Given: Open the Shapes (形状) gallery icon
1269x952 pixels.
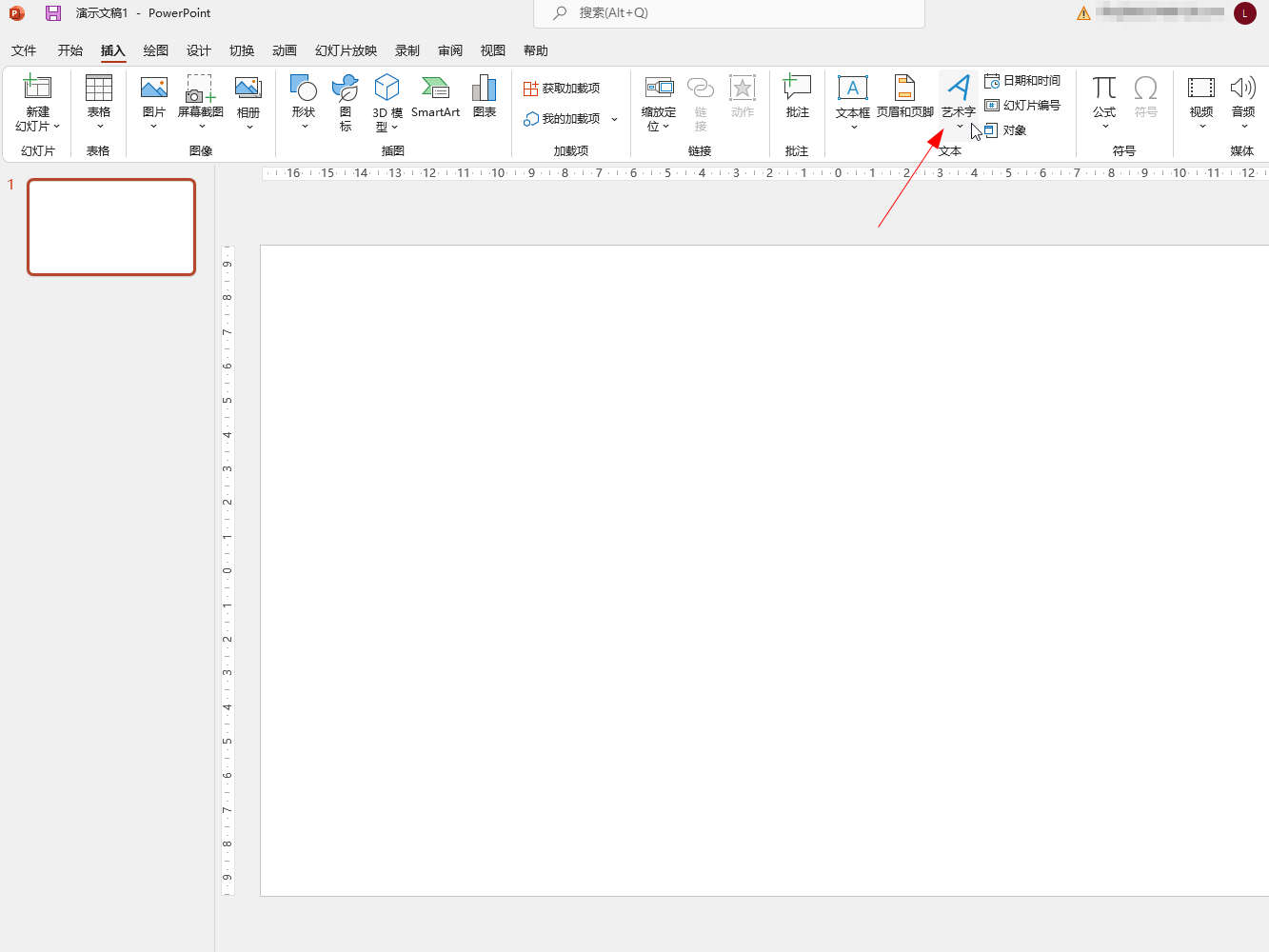Looking at the screenshot, I should 303,88.
